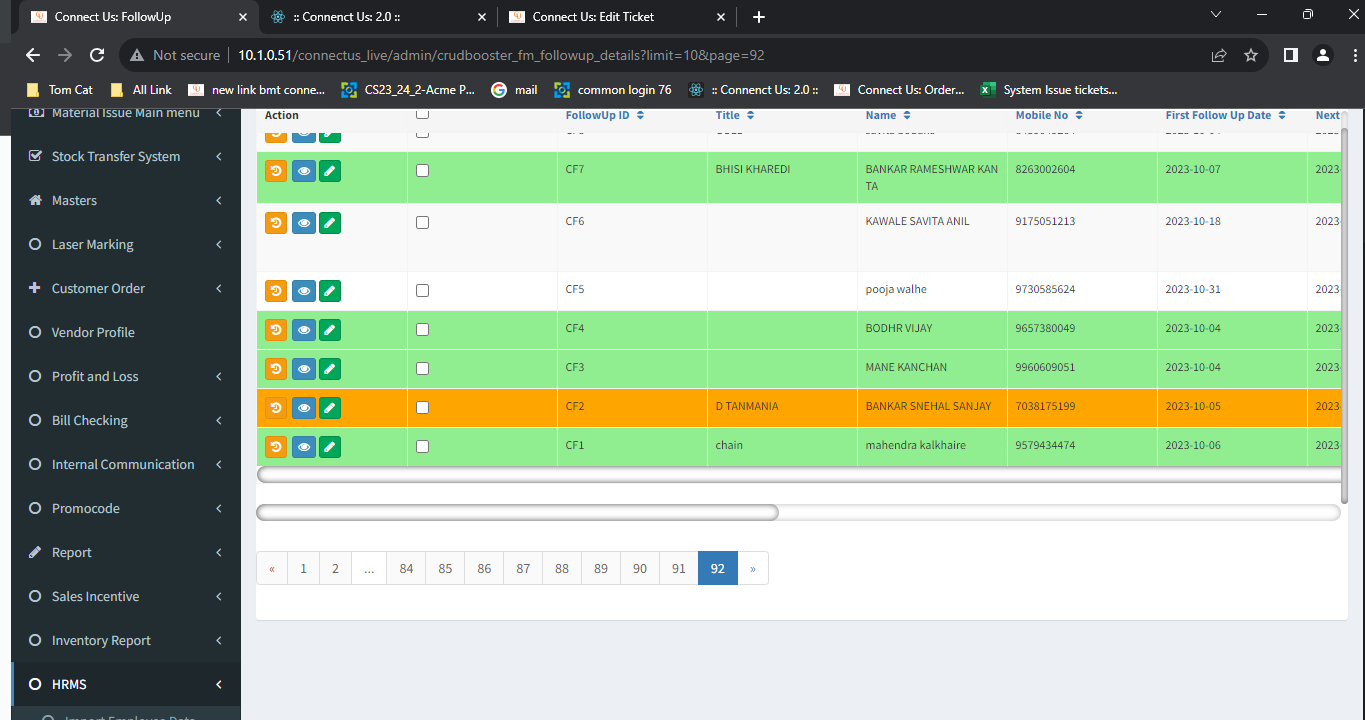
Task: Expand Internal Communication menu
Action: pyautogui.click(x=126, y=465)
